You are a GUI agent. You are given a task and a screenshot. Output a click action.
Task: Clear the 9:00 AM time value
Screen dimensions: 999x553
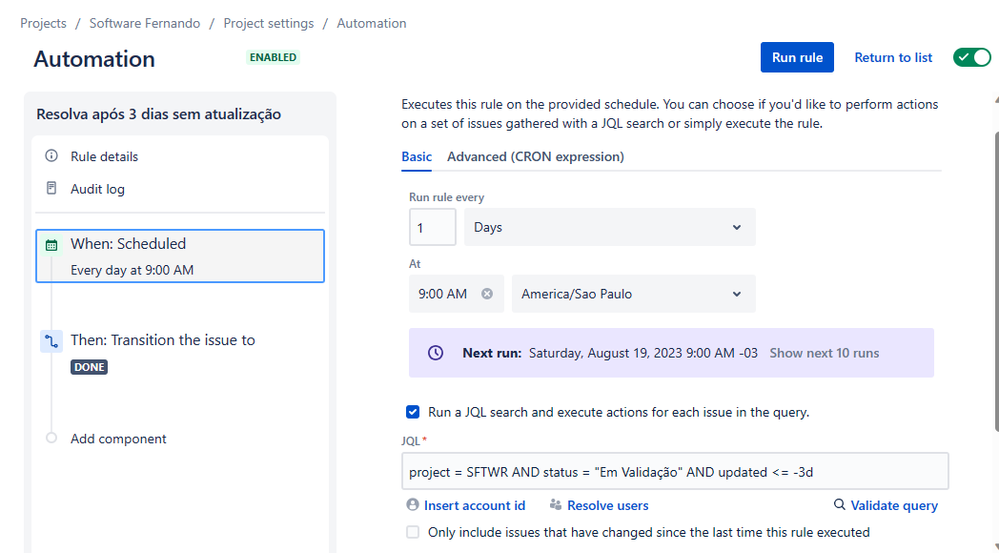(487, 294)
